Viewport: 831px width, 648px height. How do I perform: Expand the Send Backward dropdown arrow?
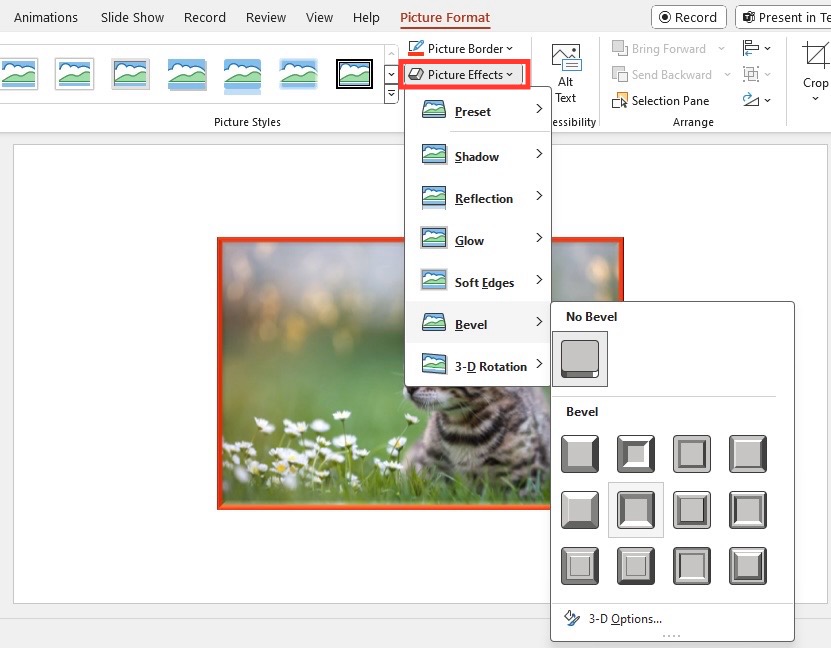(727, 75)
